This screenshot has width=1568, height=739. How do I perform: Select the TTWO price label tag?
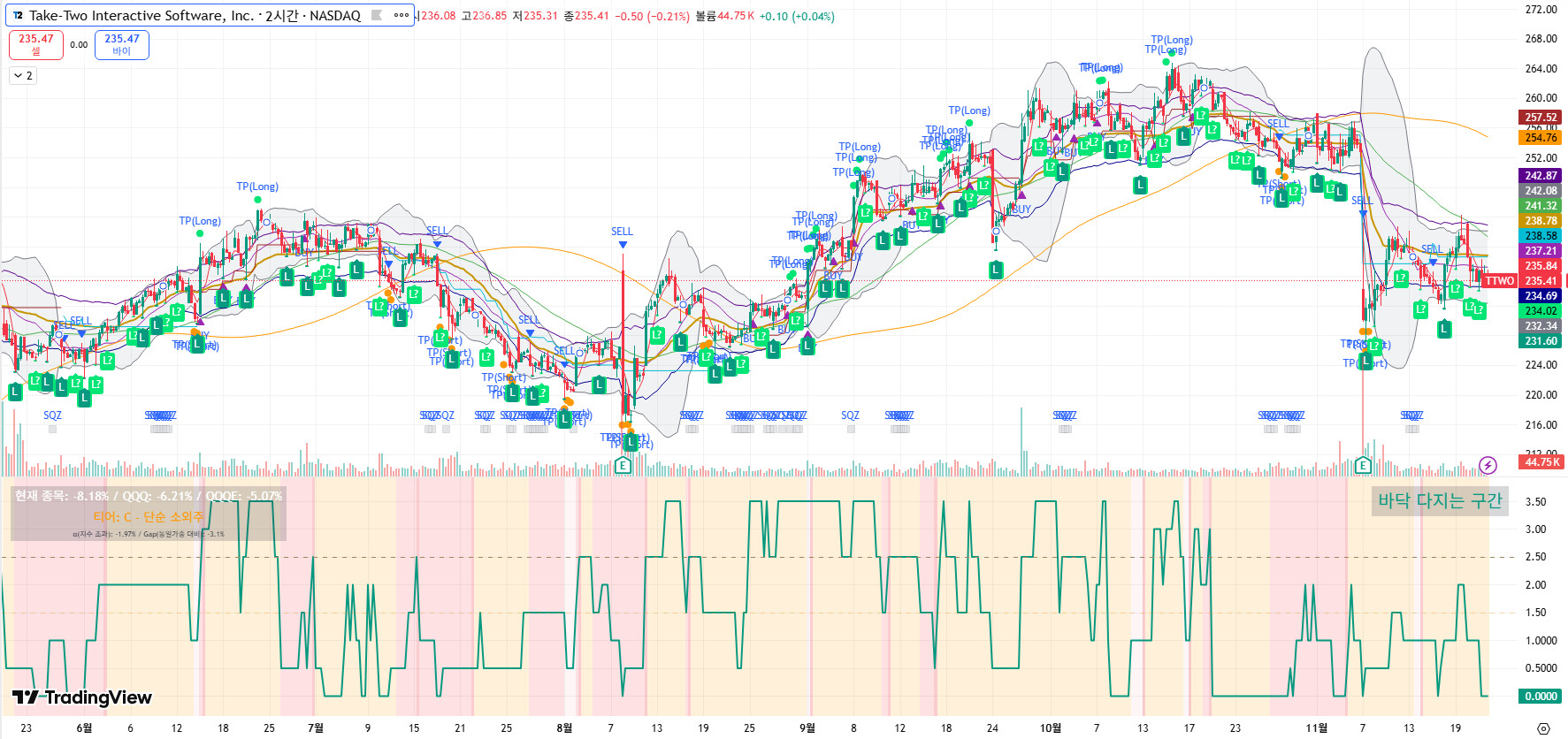tap(1499, 281)
